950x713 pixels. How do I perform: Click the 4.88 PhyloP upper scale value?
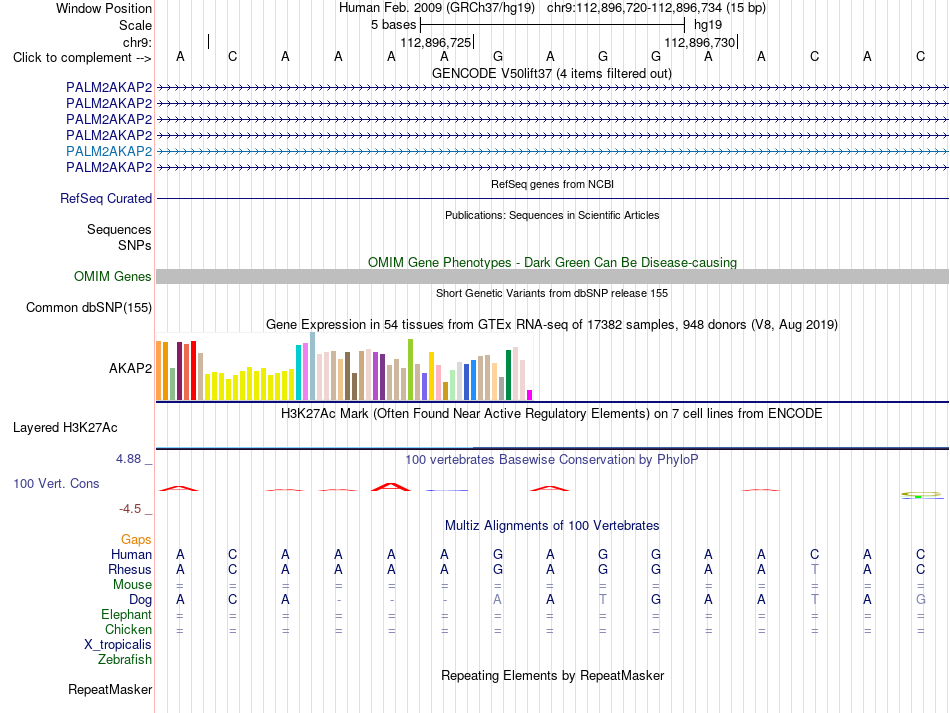[x=128, y=459]
